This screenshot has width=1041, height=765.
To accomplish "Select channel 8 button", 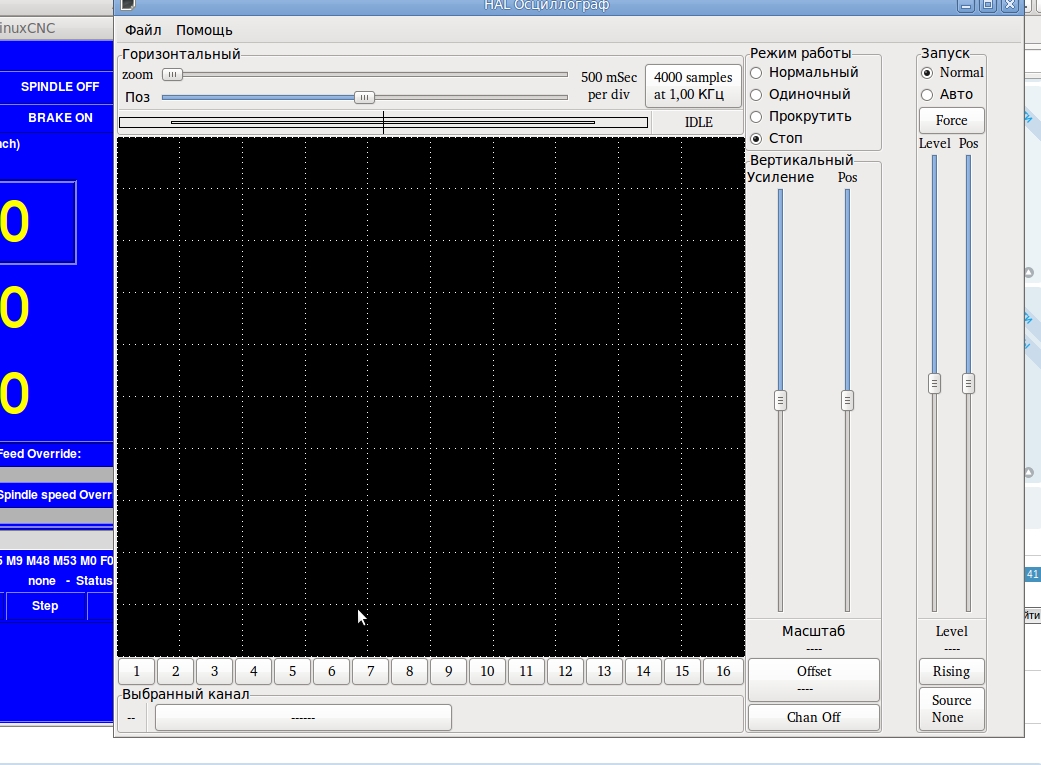I will (410, 671).
